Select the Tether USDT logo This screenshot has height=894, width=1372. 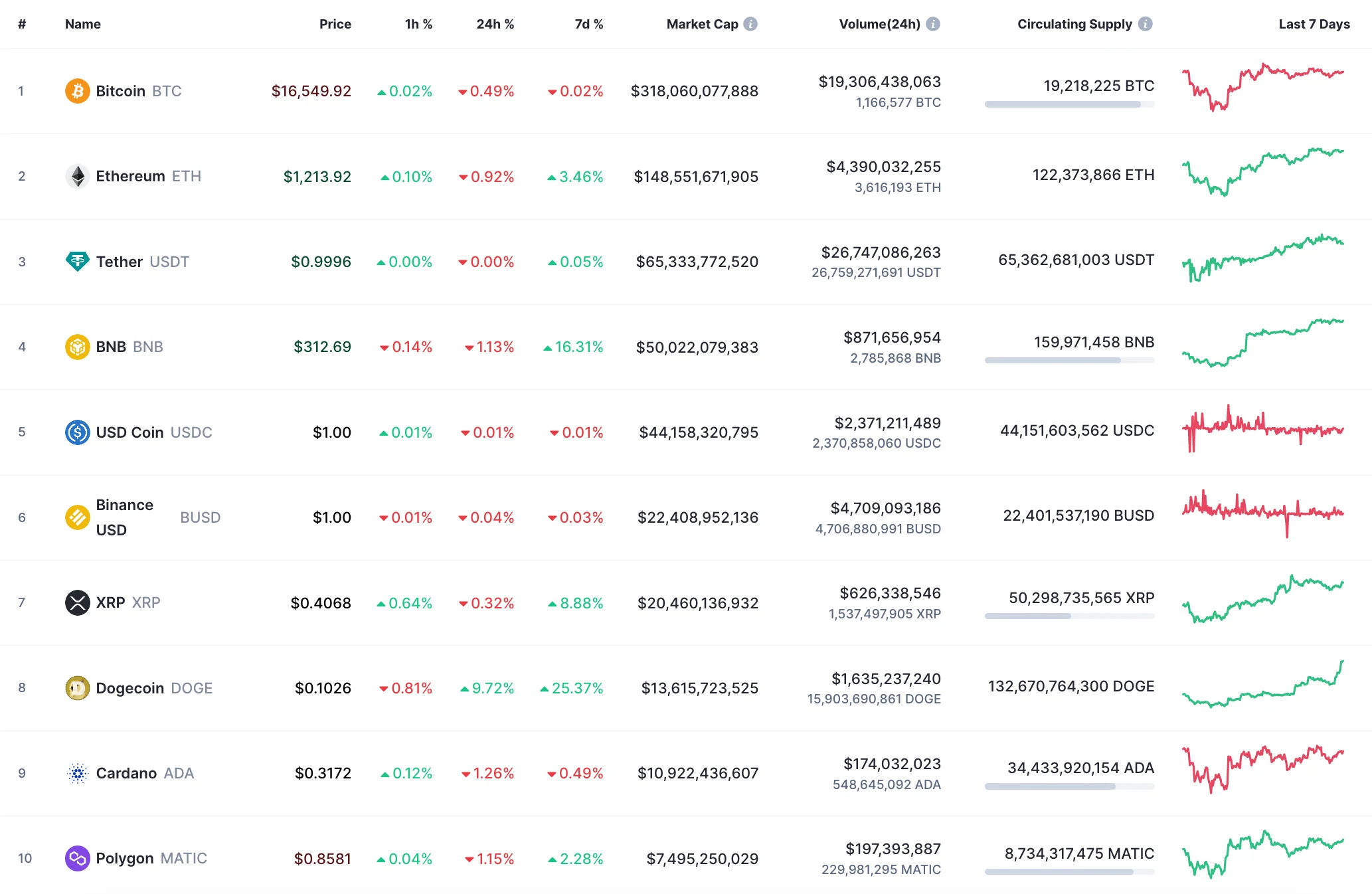(77, 261)
